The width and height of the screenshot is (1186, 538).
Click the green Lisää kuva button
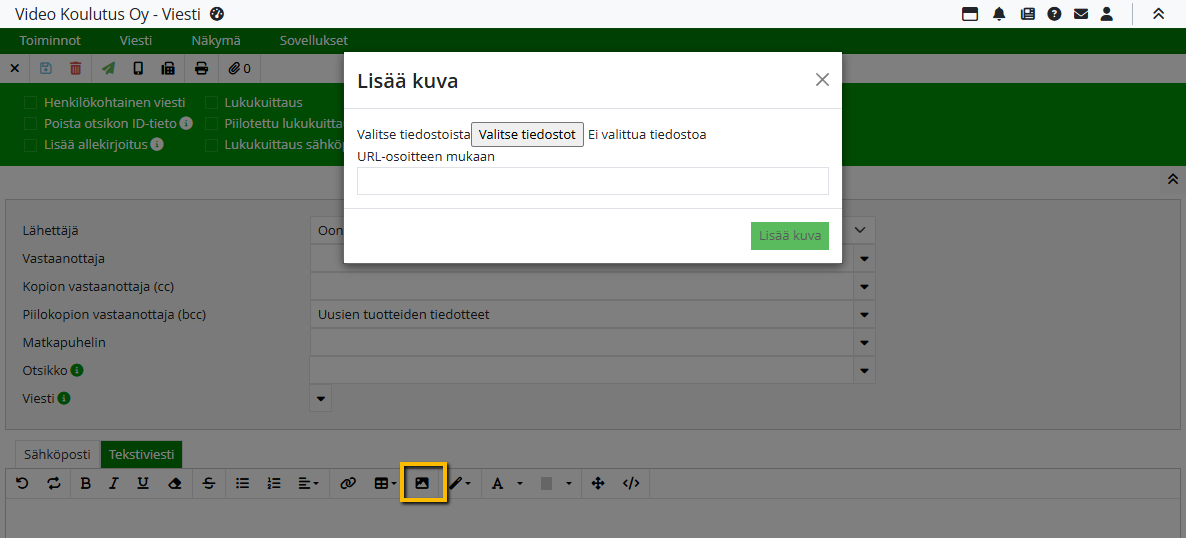pos(789,236)
